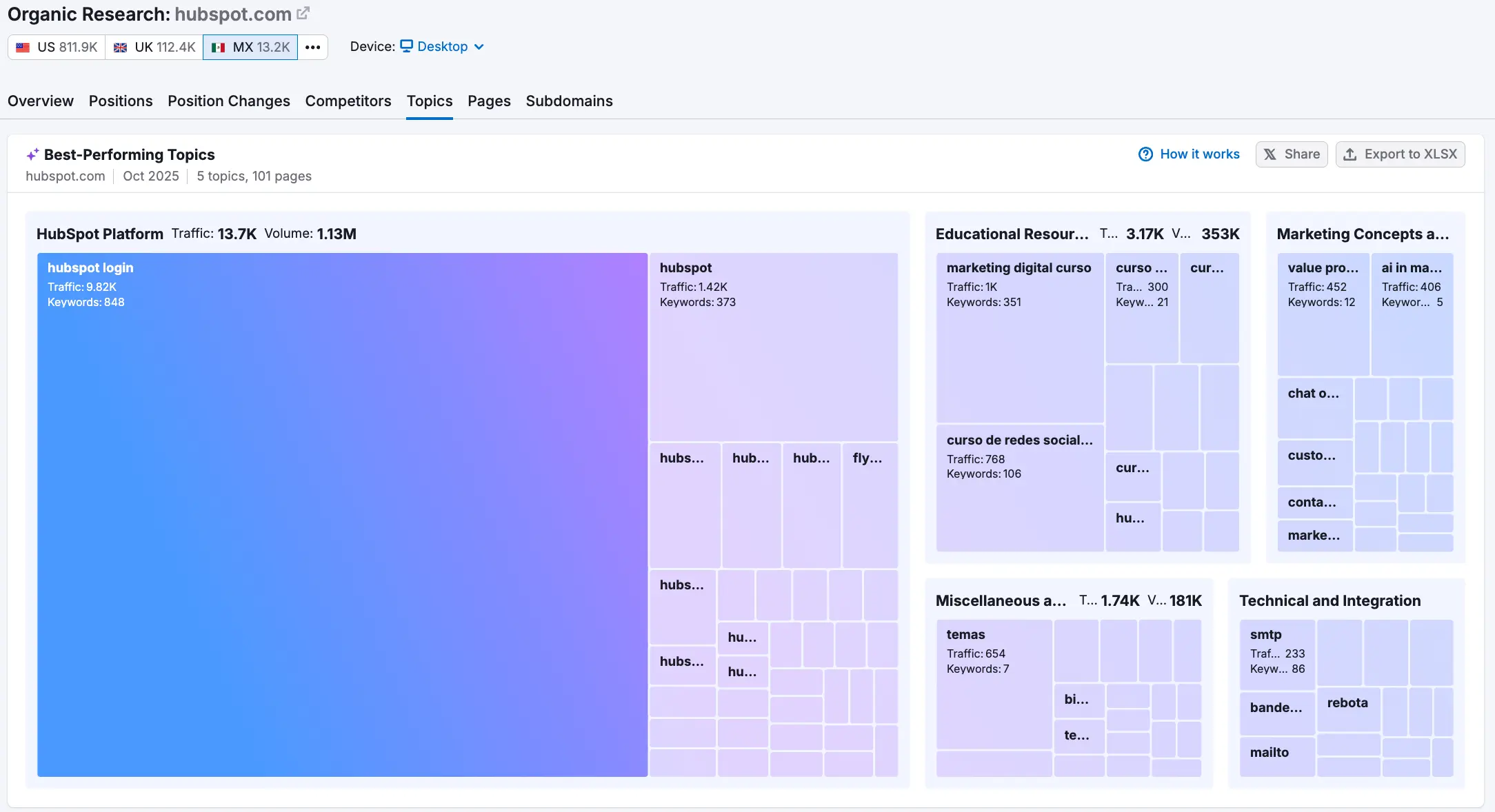Switch to US 811.9K database
Image resolution: width=1495 pixels, height=812 pixels.
[66, 48]
